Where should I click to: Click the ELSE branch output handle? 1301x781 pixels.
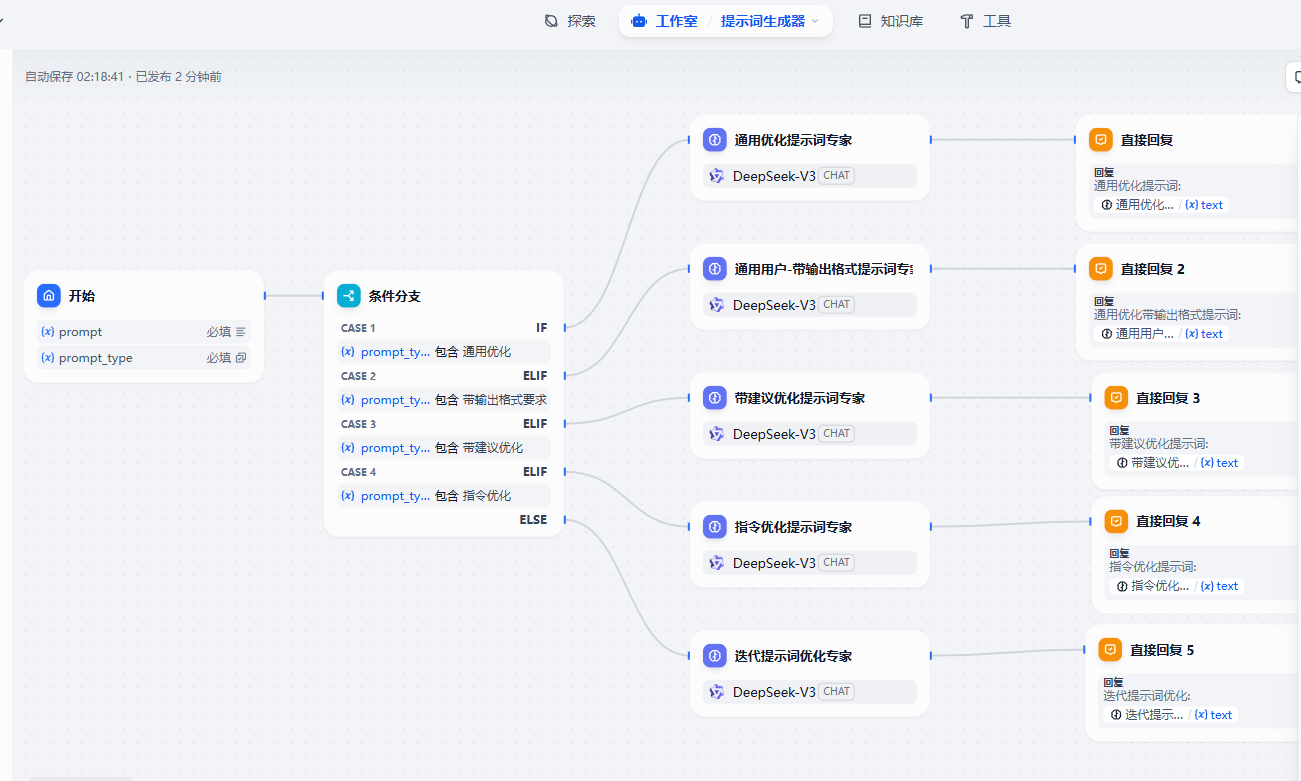pos(564,520)
